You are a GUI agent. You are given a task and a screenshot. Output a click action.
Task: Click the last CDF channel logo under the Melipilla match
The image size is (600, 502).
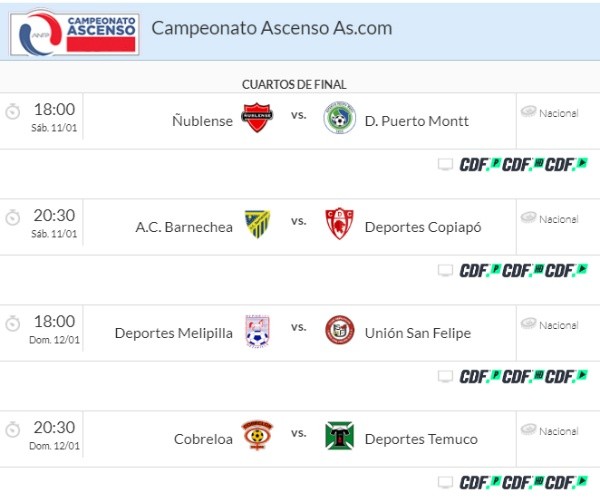pyautogui.click(x=567, y=376)
